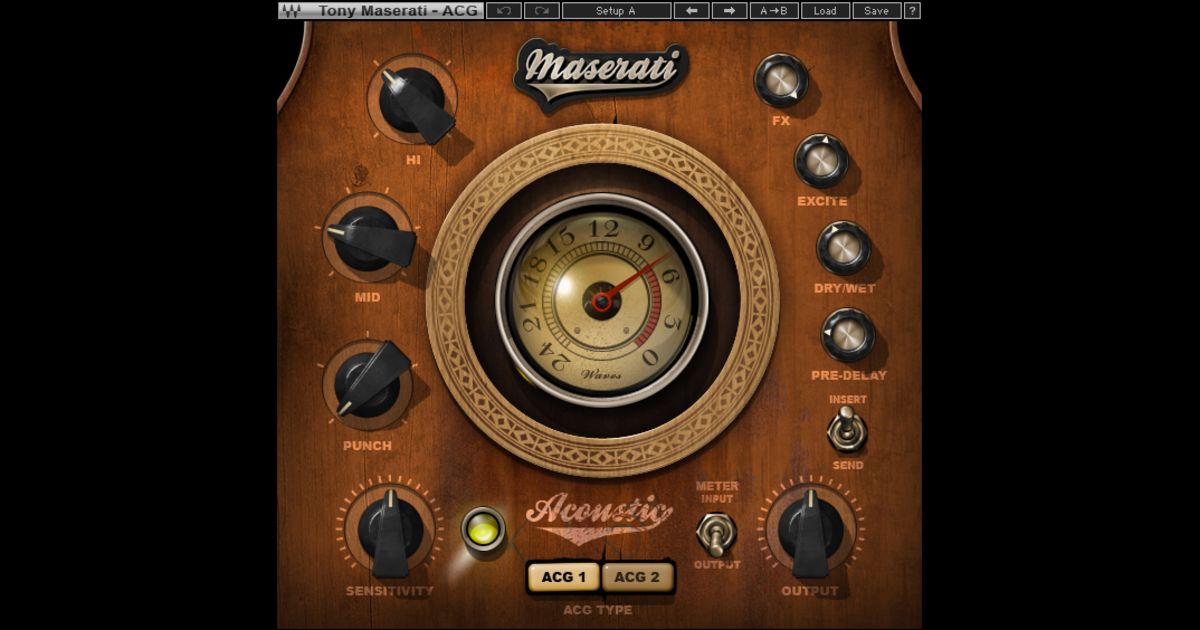
Task: Click the EXCITE label
Action: 822,202
